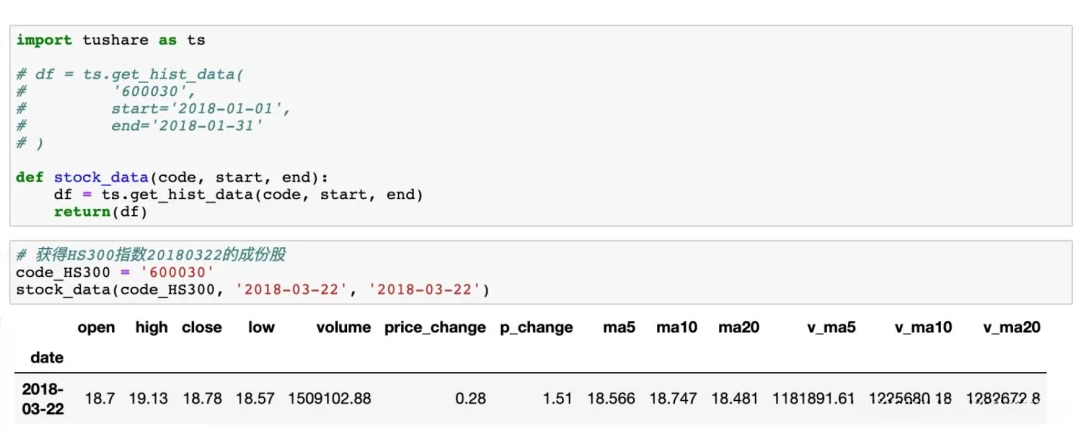Select the 'open' column header

coord(96,327)
